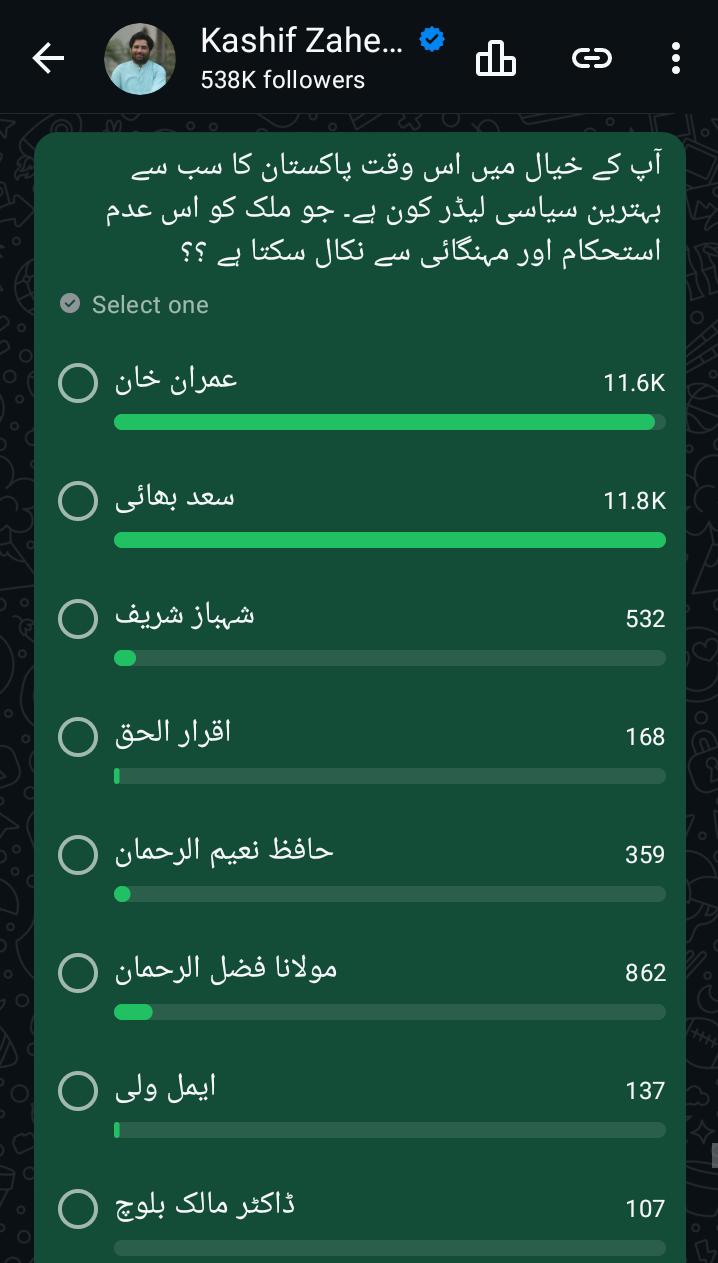Click the 11.8K vote count
The height and width of the screenshot is (1263, 718).
[634, 501]
